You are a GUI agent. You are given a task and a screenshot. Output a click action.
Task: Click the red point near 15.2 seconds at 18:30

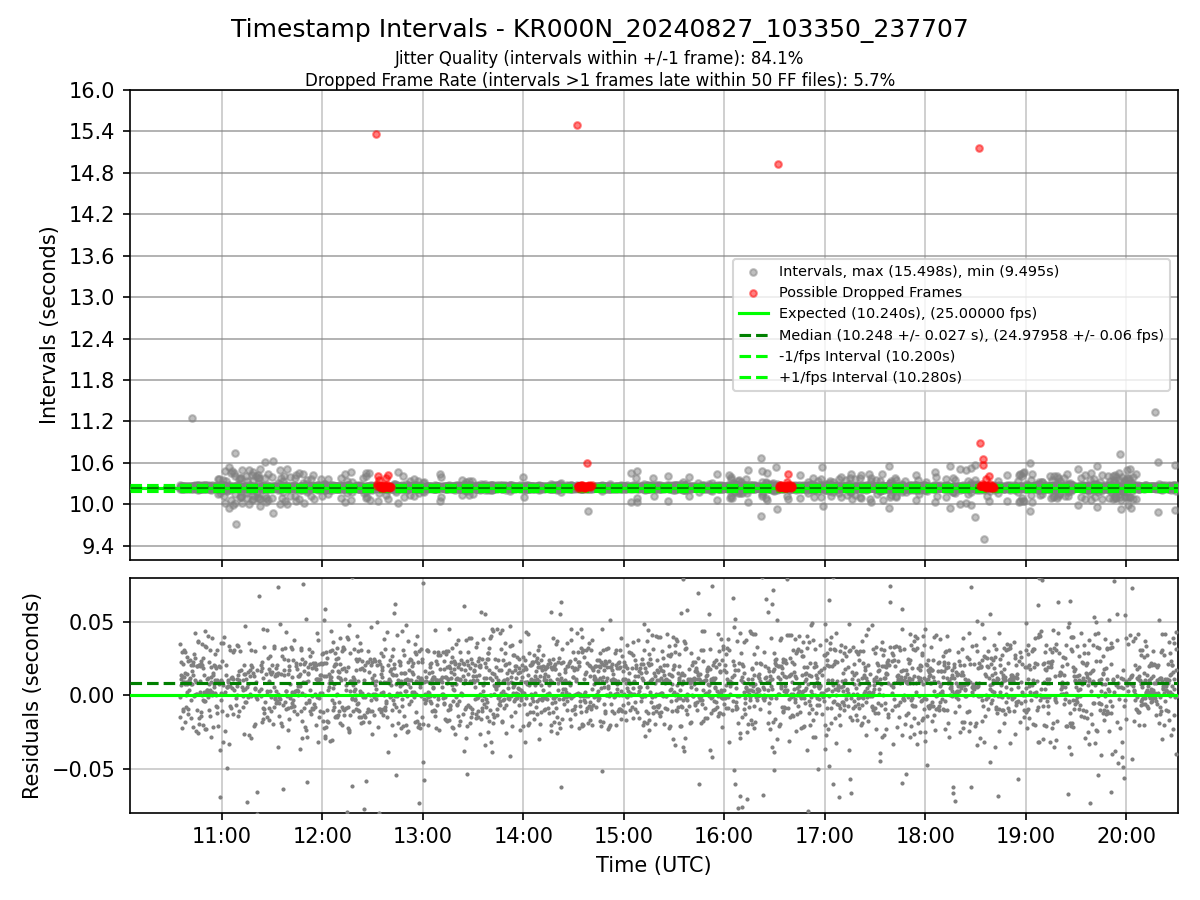click(x=979, y=148)
